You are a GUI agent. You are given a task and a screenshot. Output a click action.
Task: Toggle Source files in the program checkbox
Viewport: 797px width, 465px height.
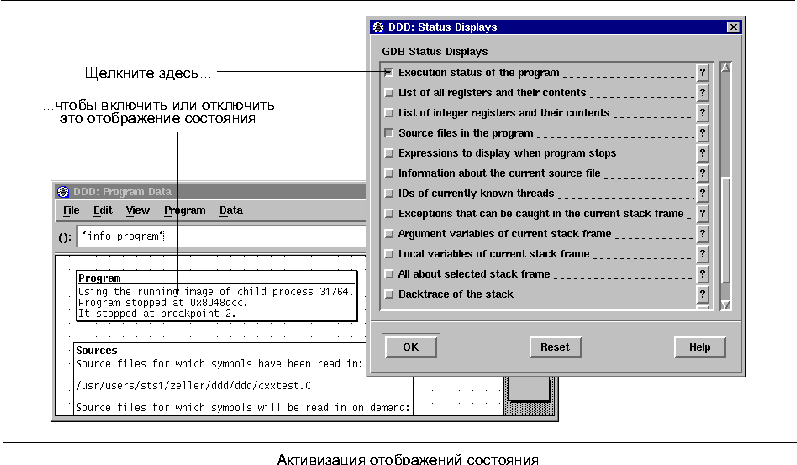389,133
